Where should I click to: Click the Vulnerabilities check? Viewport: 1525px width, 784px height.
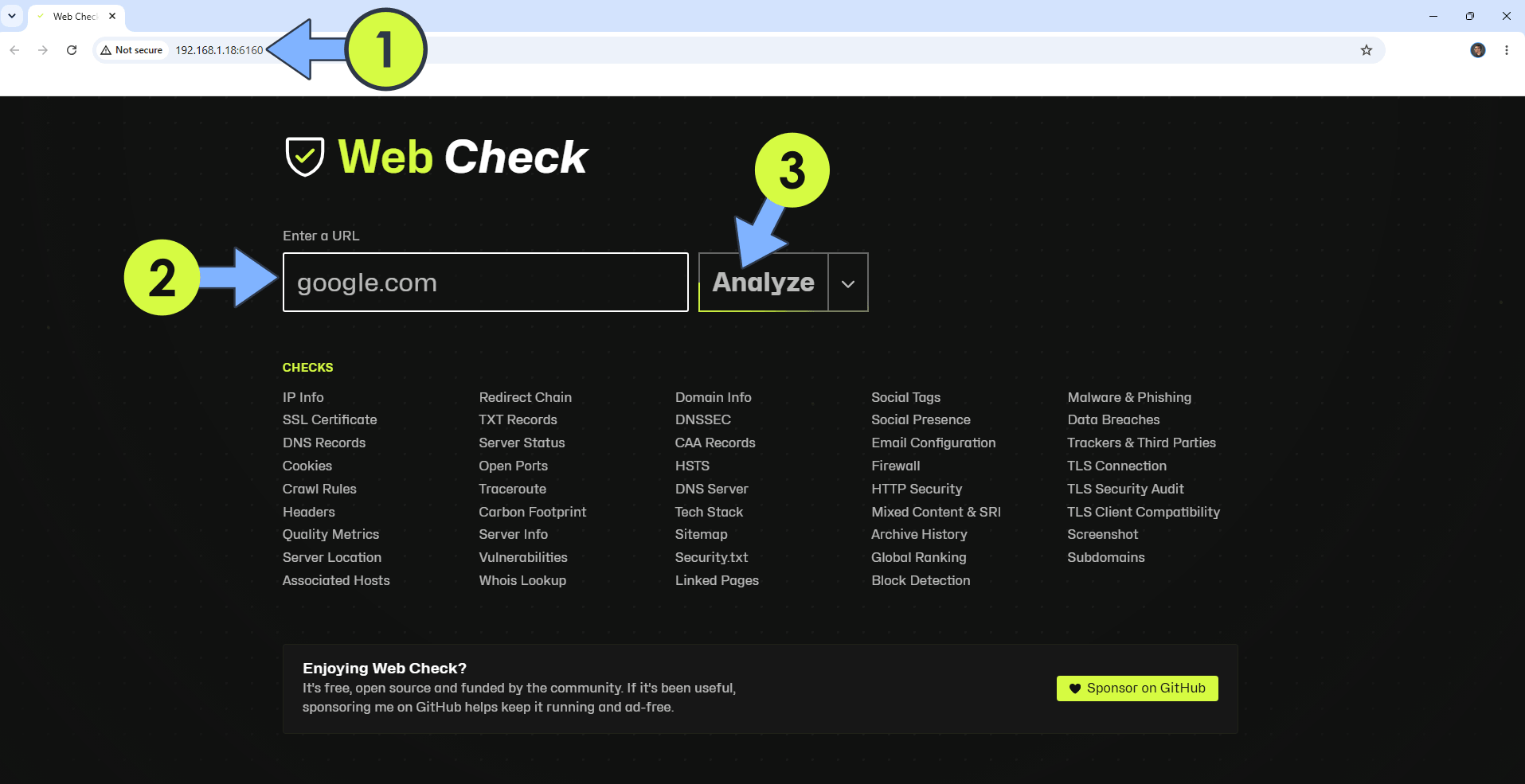[x=523, y=557]
